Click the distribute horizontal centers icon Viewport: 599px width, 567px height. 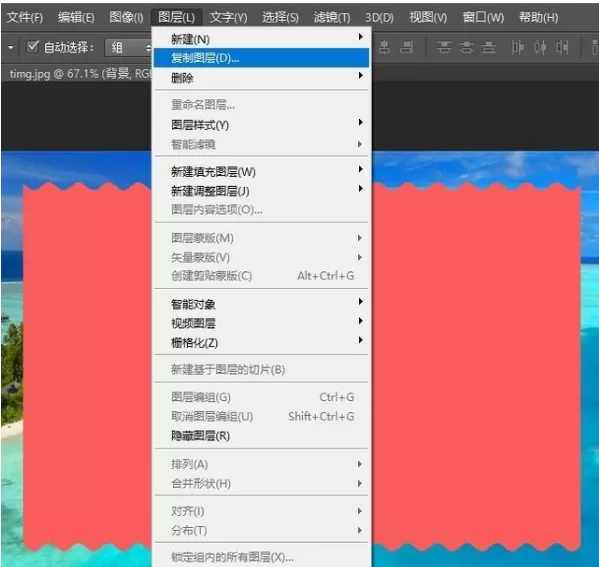(x=540, y=47)
